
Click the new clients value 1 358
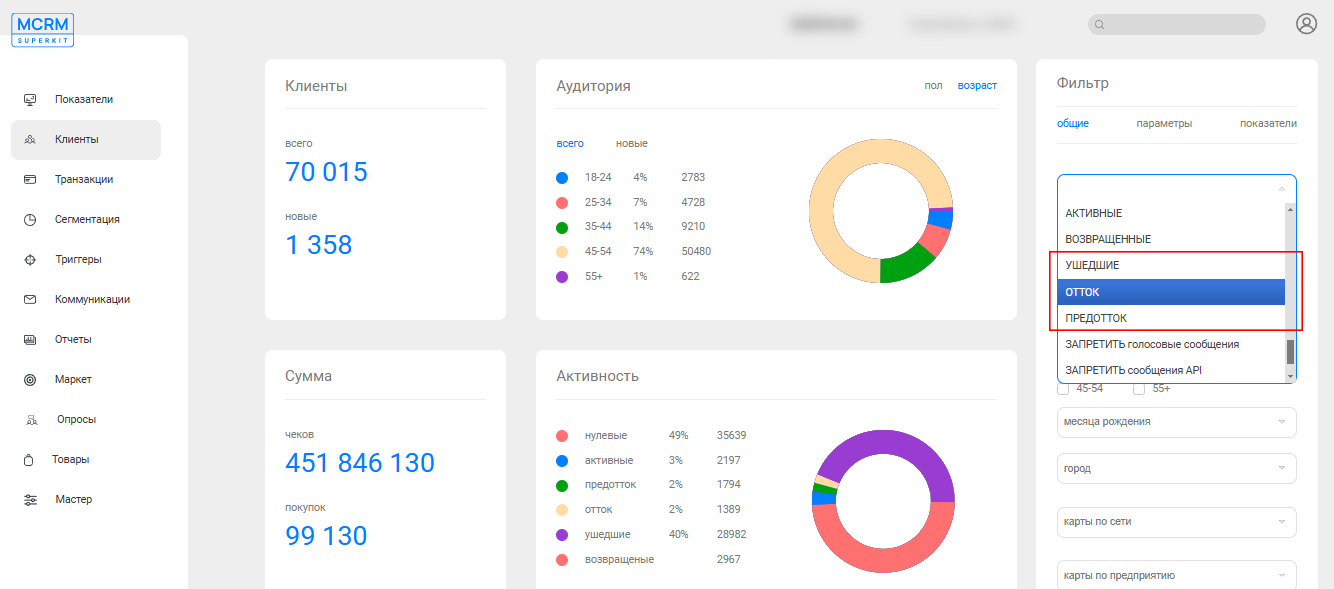point(319,245)
